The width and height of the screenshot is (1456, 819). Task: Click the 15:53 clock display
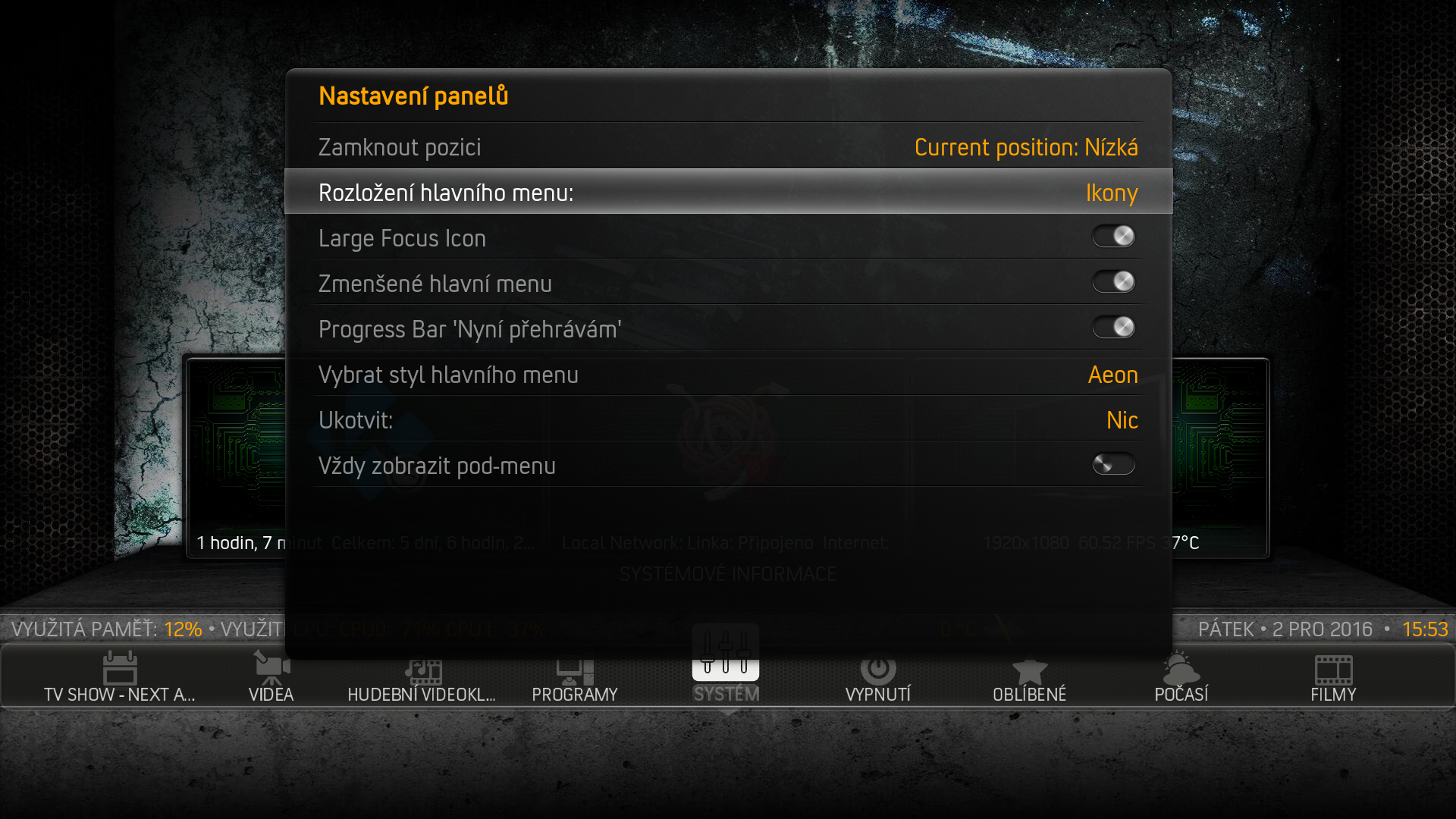[1425, 629]
